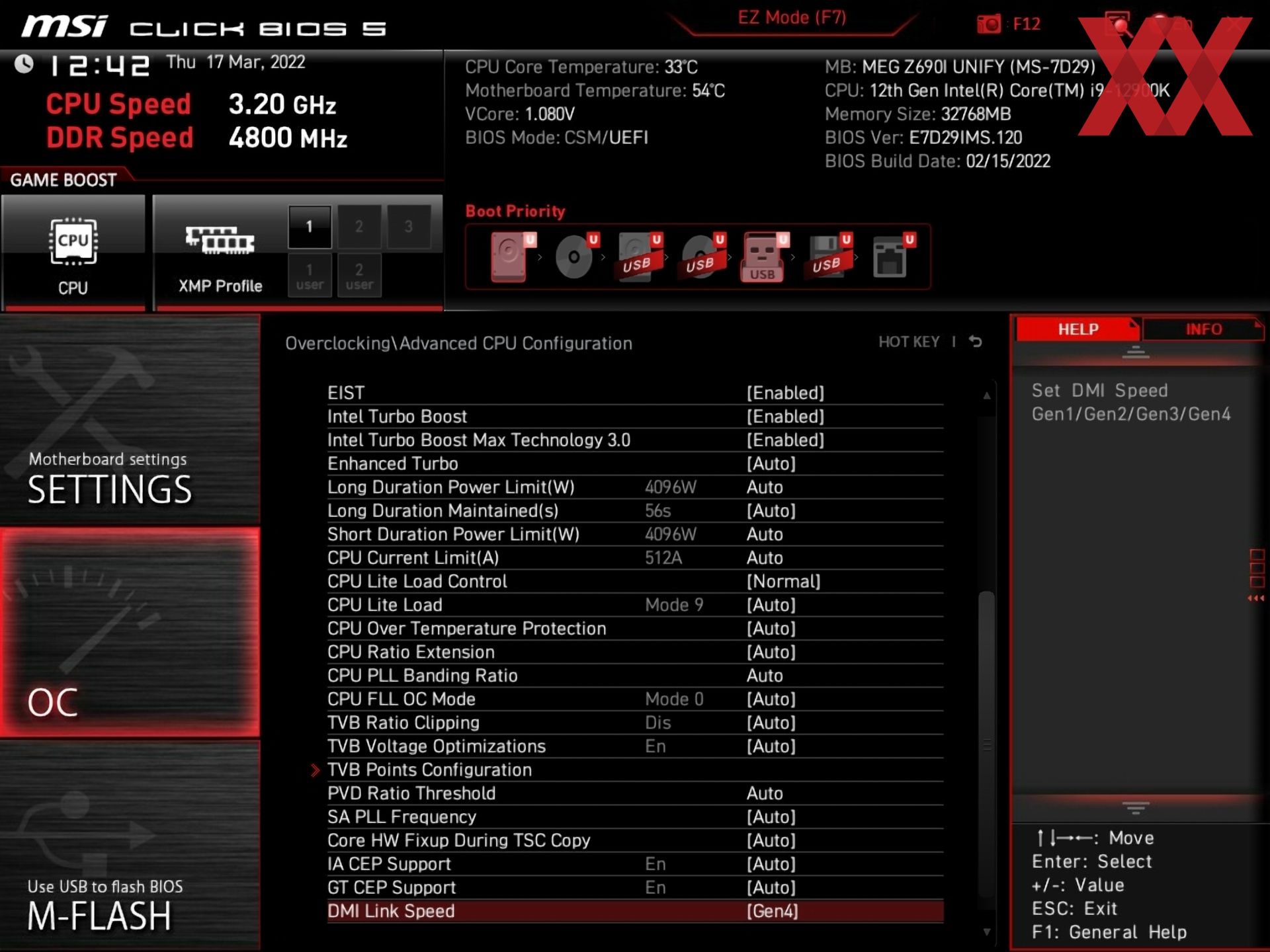Image resolution: width=1270 pixels, height=952 pixels.
Task: Switch to EZ Mode (F7)
Action: [x=792, y=18]
